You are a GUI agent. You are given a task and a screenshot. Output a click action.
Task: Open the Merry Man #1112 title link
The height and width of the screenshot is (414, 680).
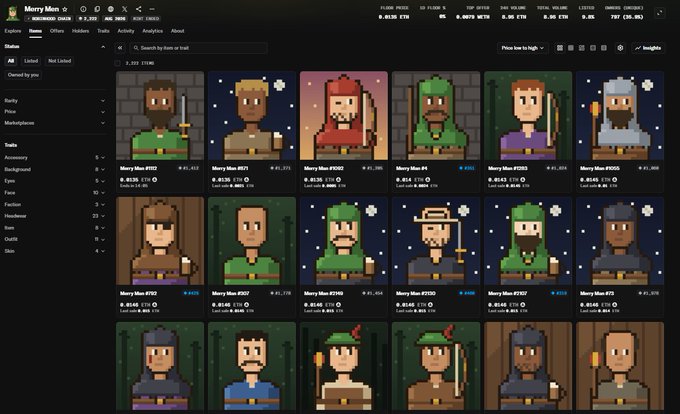pos(138,168)
